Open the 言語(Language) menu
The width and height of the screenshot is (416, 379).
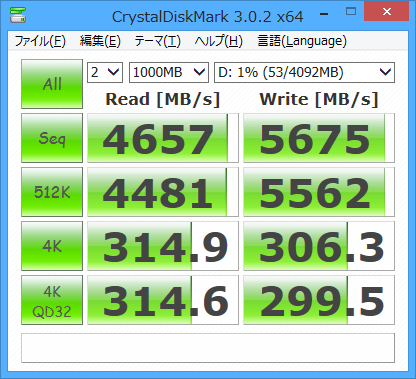tap(302, 41)
